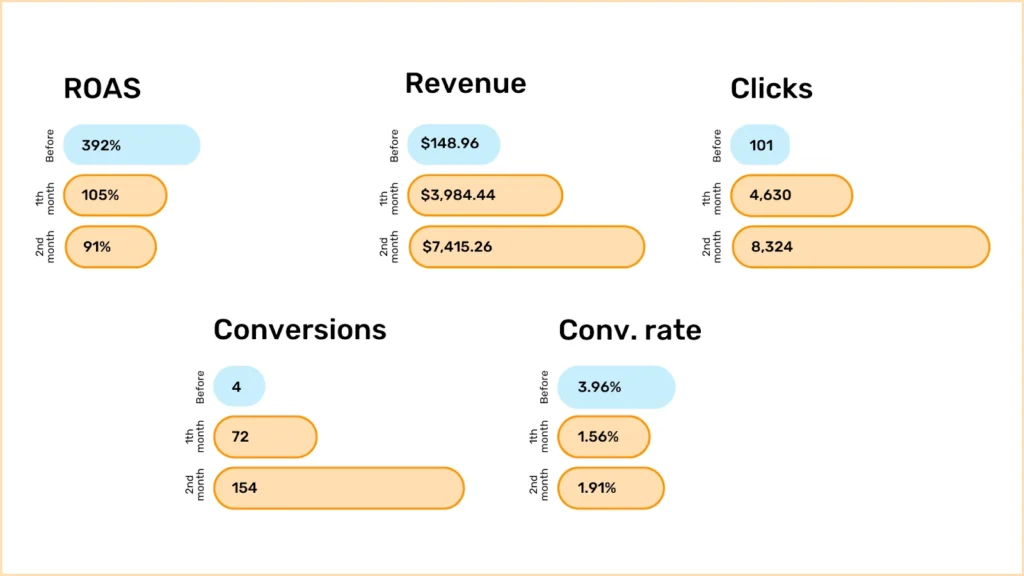The image size is (1024, 576).
Task: Click the Clicks heading
Action: point(771,89)
